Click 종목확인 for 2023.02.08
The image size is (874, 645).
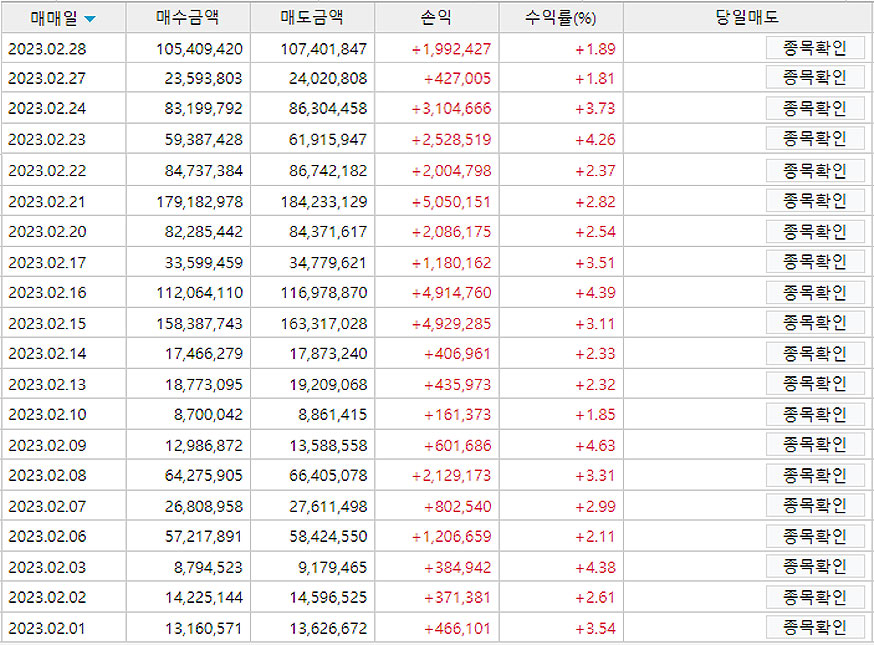click(815, 475)
